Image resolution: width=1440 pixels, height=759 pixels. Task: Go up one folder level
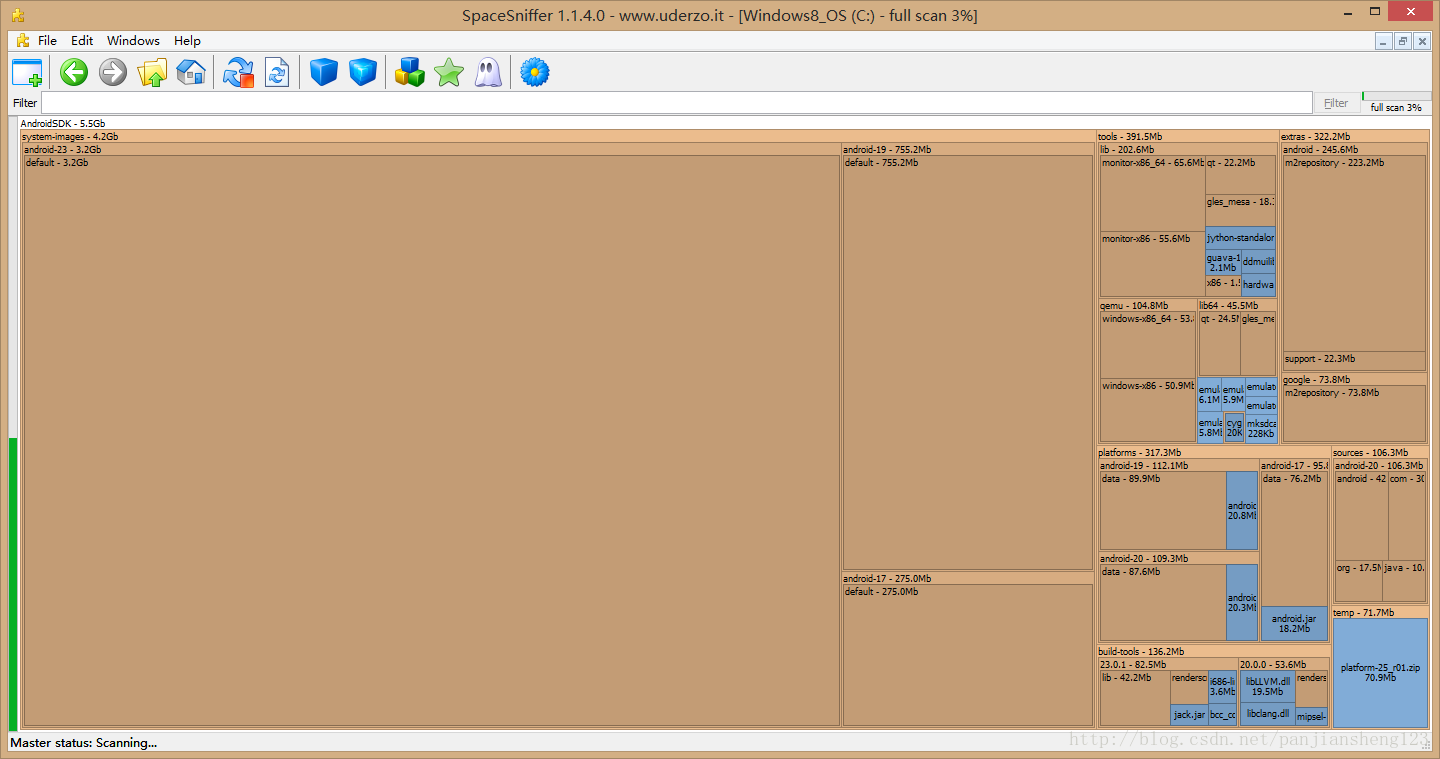[x=152, y=72]
